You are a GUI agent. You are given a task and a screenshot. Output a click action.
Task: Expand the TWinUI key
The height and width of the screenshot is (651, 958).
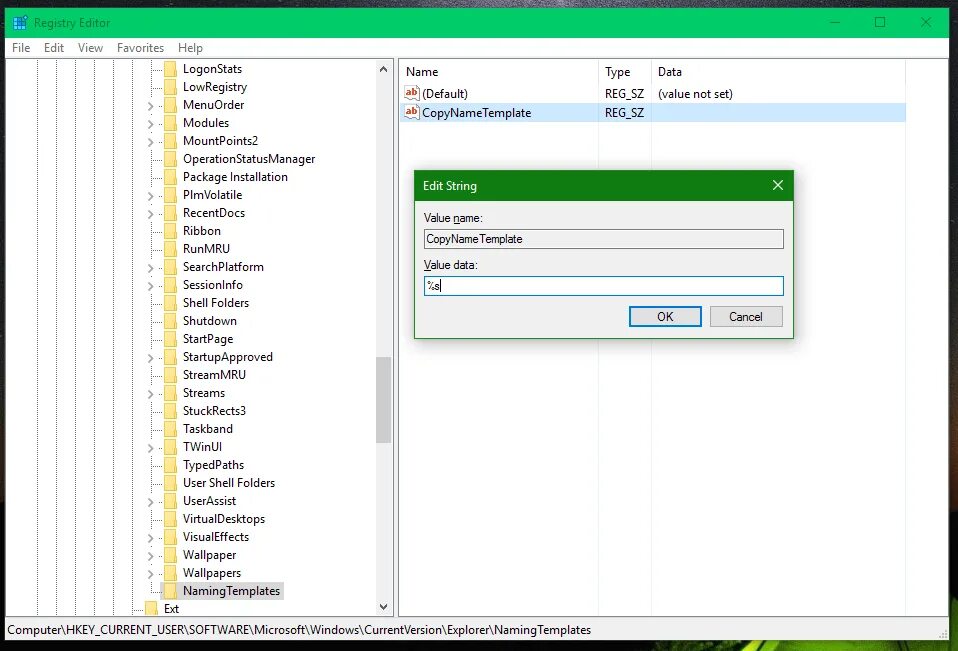[x=150, y=448]
